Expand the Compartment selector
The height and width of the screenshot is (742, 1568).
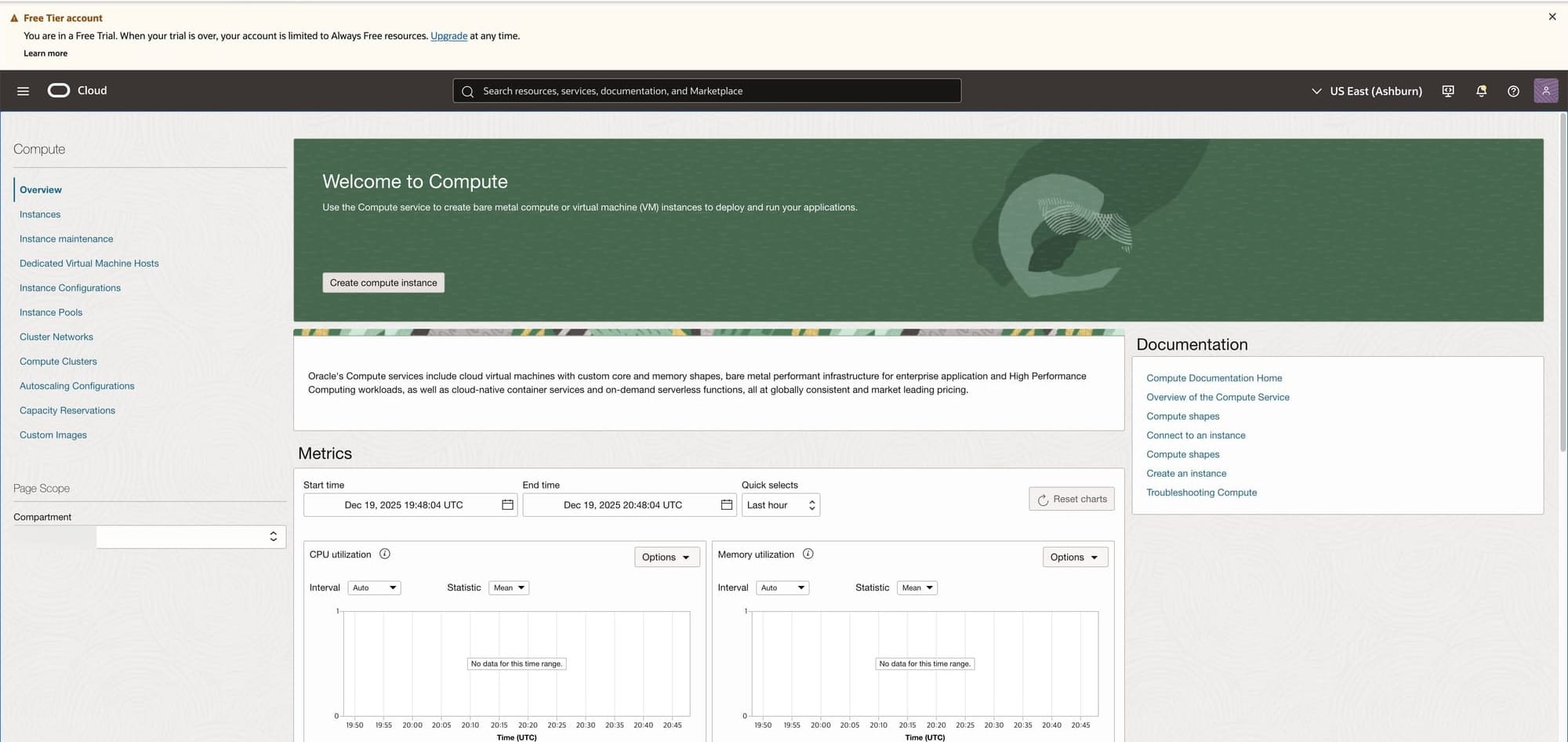191,536
